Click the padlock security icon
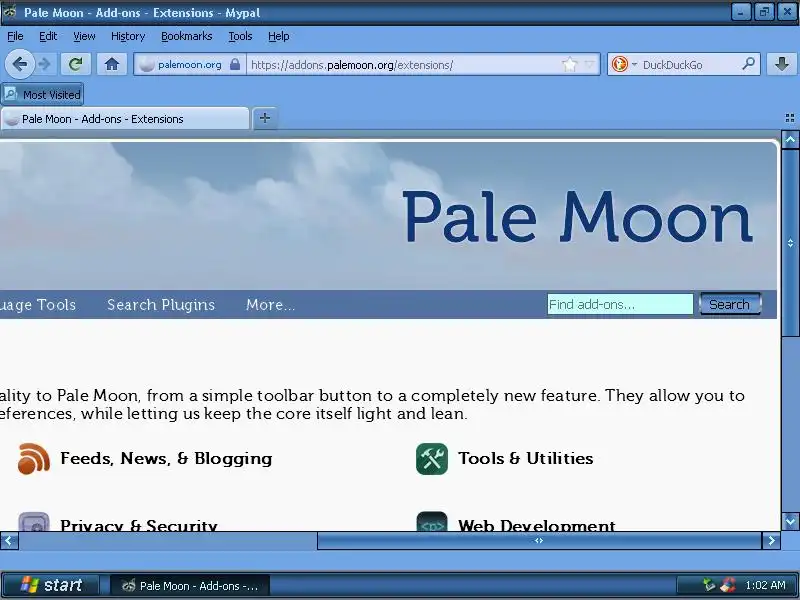The image size is (800, 600). point(235,64)
